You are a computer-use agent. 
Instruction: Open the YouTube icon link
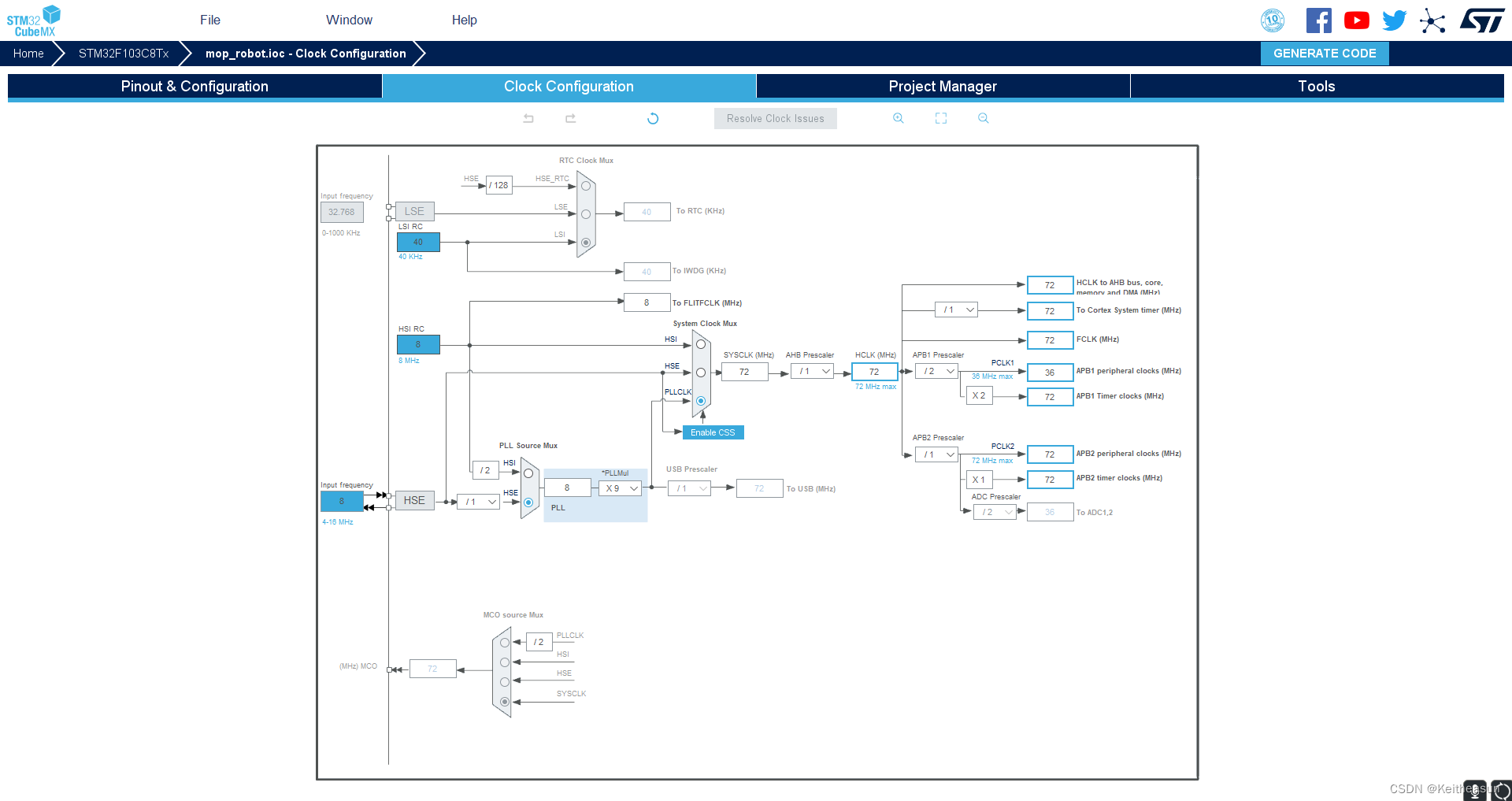pos(1356,20)
